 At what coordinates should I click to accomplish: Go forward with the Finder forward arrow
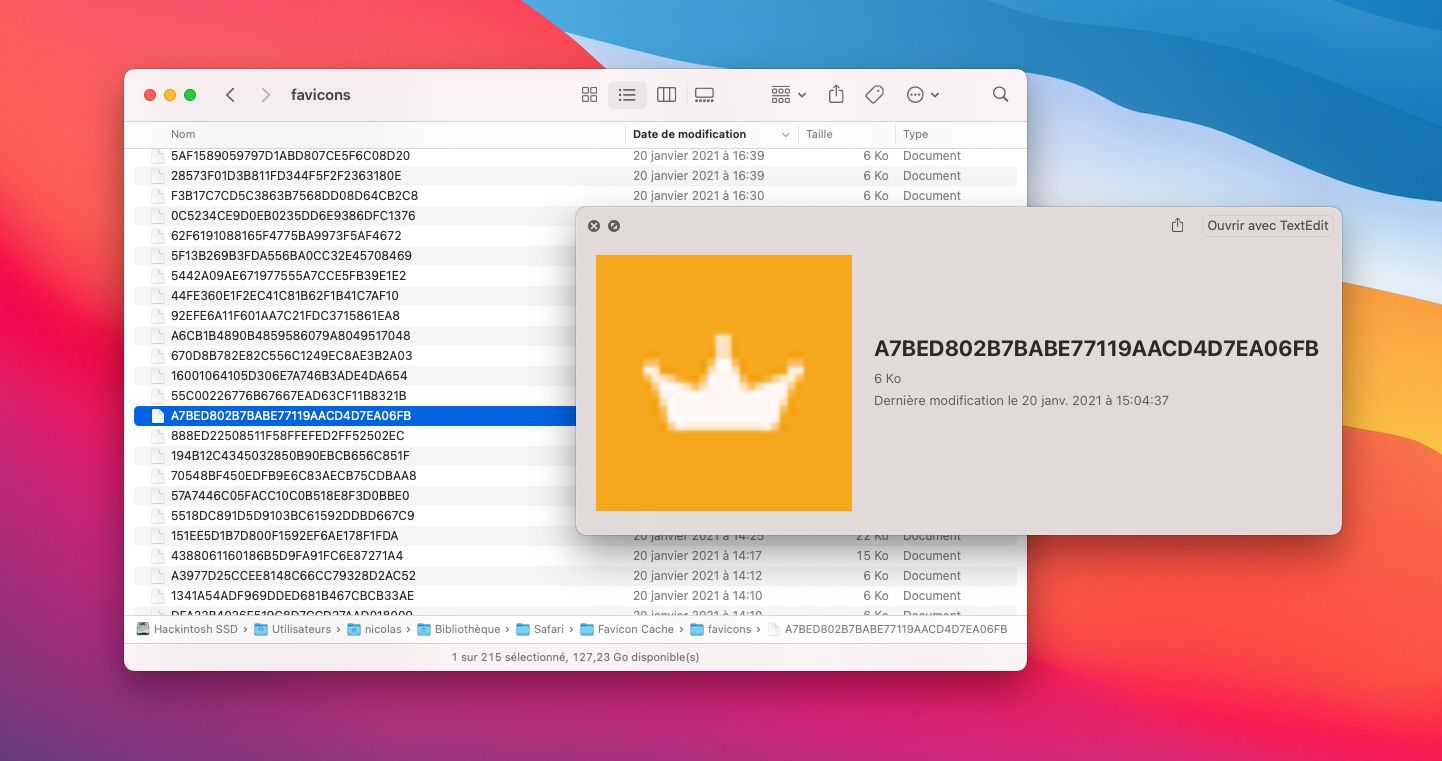(x=265, y=95)
